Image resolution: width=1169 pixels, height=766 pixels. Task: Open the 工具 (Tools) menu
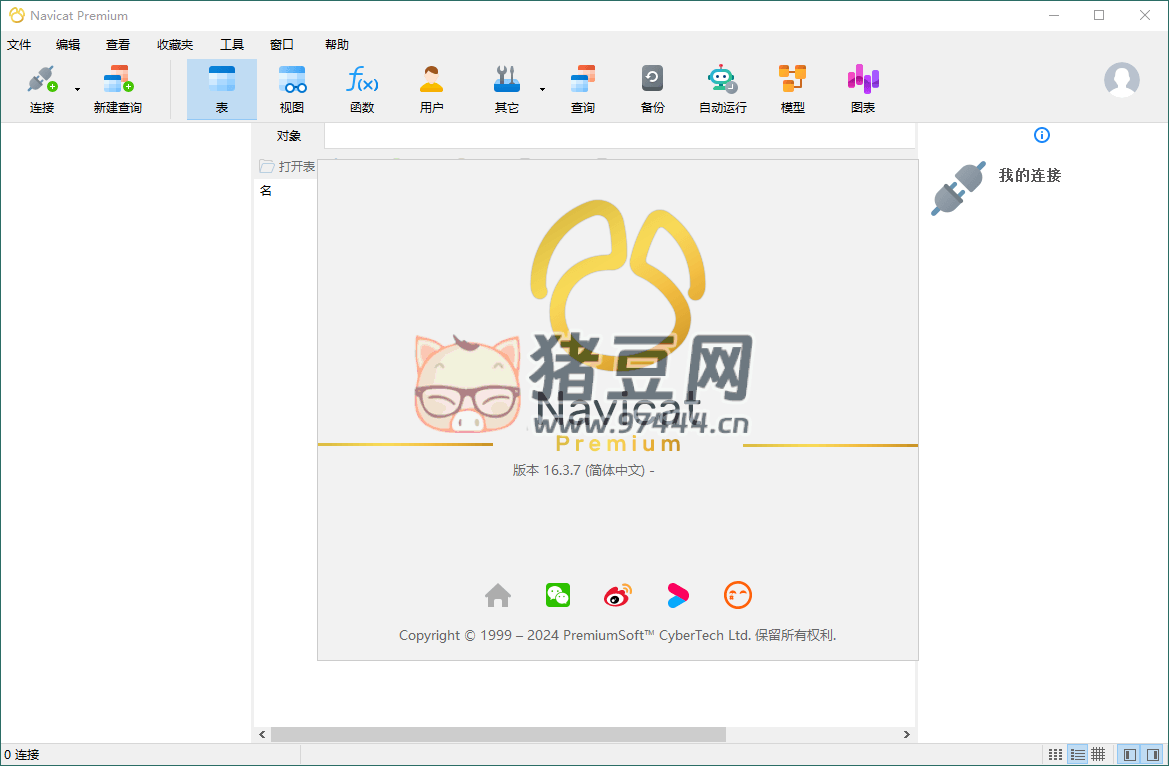(x=232, y=45)
